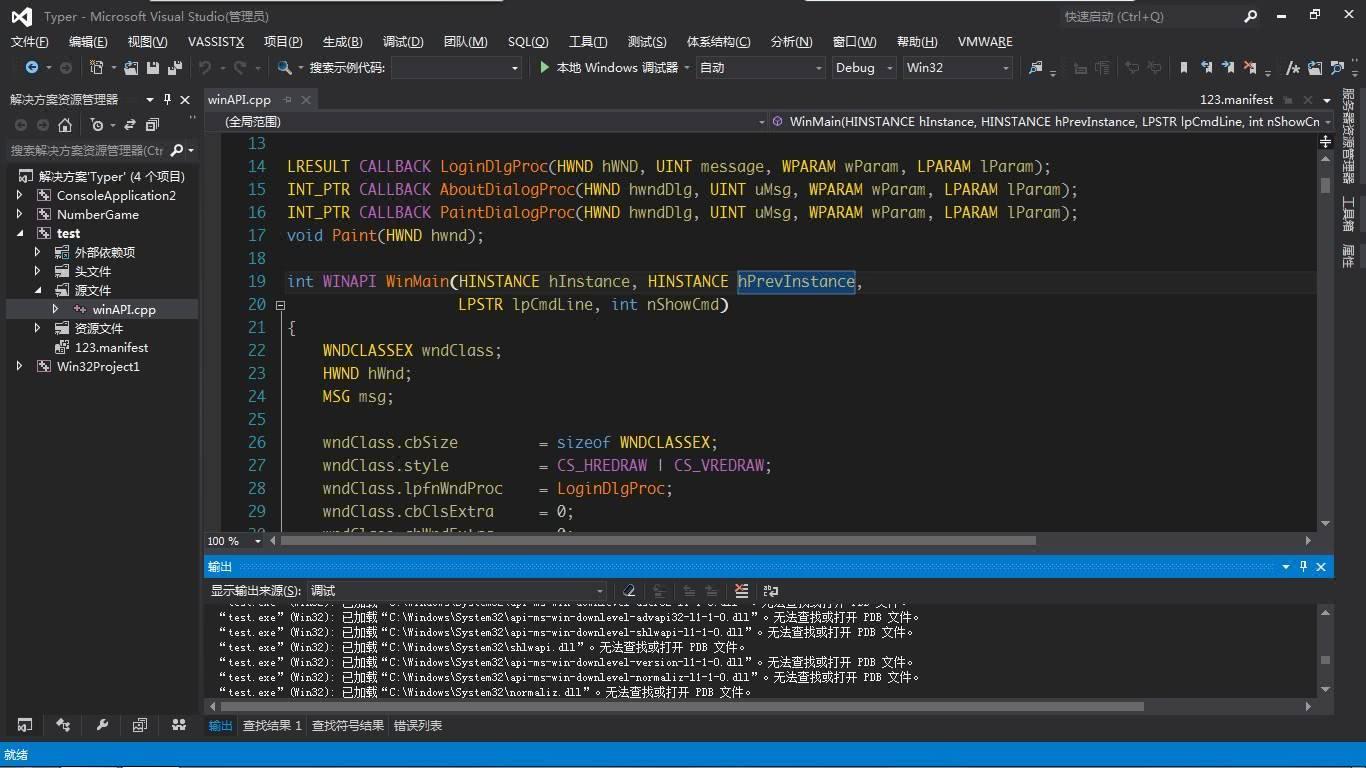Click the Navigate Backward arrow in toolbar
This screenshot has width=1366, height=768.
[x=32, y=68]
